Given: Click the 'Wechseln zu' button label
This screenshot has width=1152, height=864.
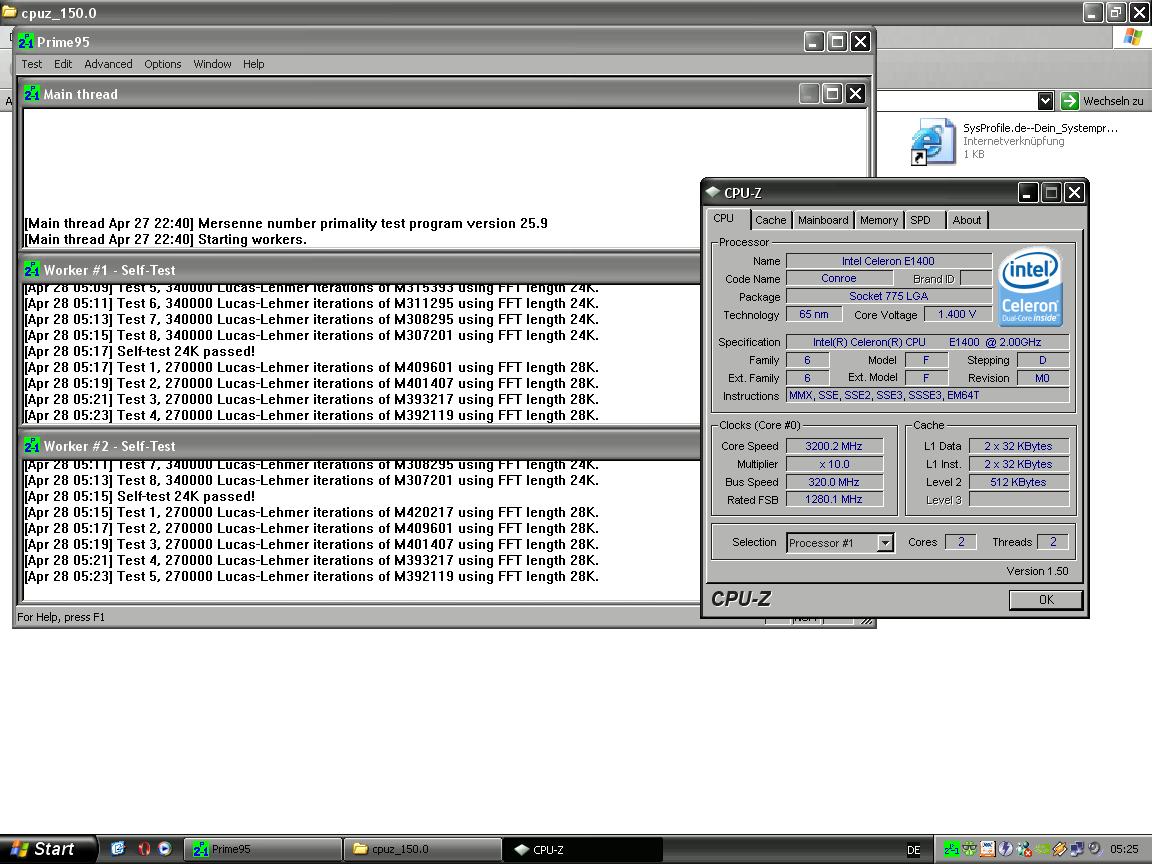Looking at the screenshot, I should [1113, 101].
